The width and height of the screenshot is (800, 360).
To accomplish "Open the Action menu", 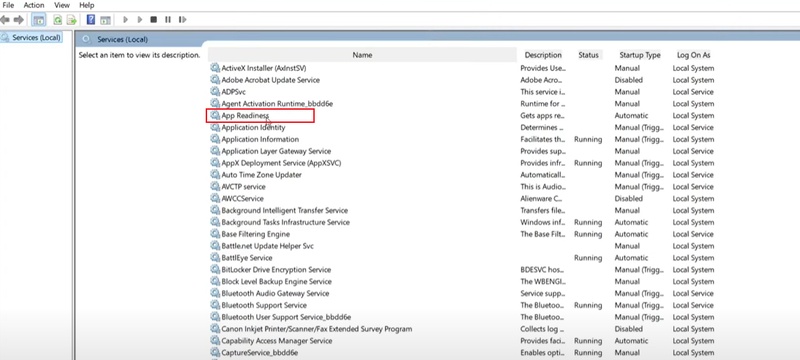I will pos(34,5).
